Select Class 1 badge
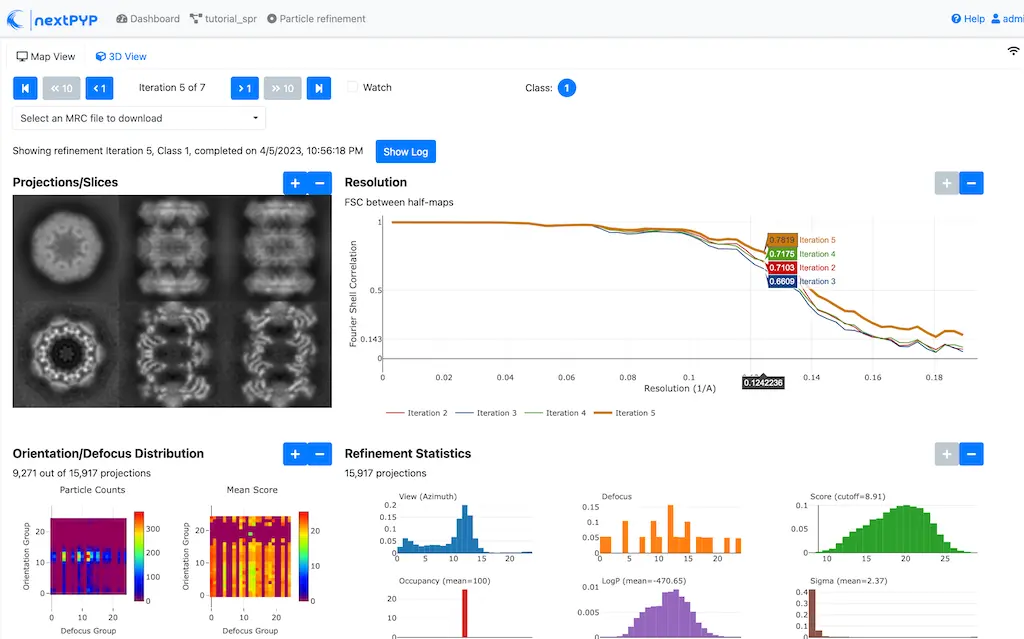 (566, 88)
